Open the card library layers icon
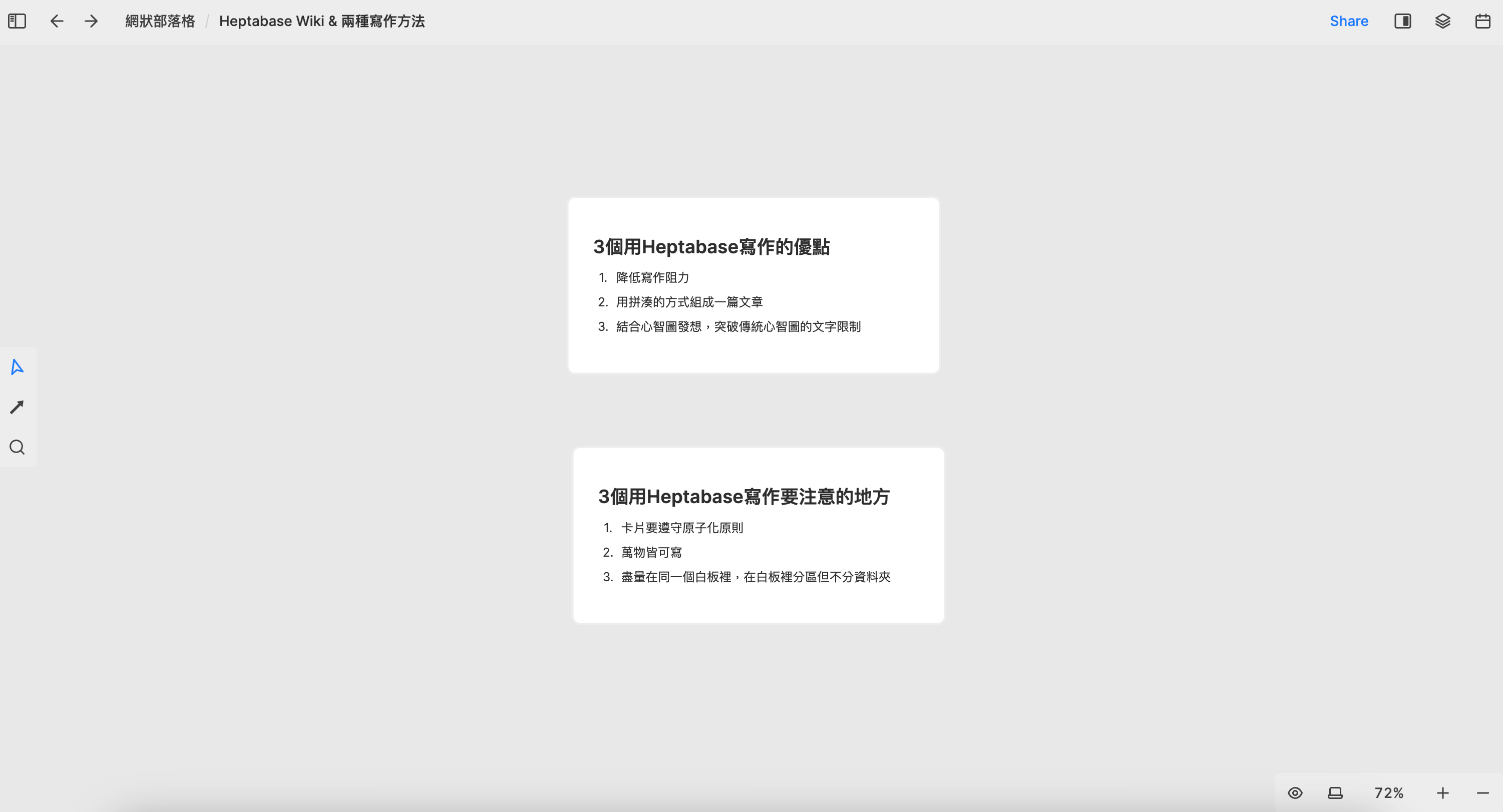Image resolution: width=1503 pixels, height=812 pixels. pos(1442,22)
